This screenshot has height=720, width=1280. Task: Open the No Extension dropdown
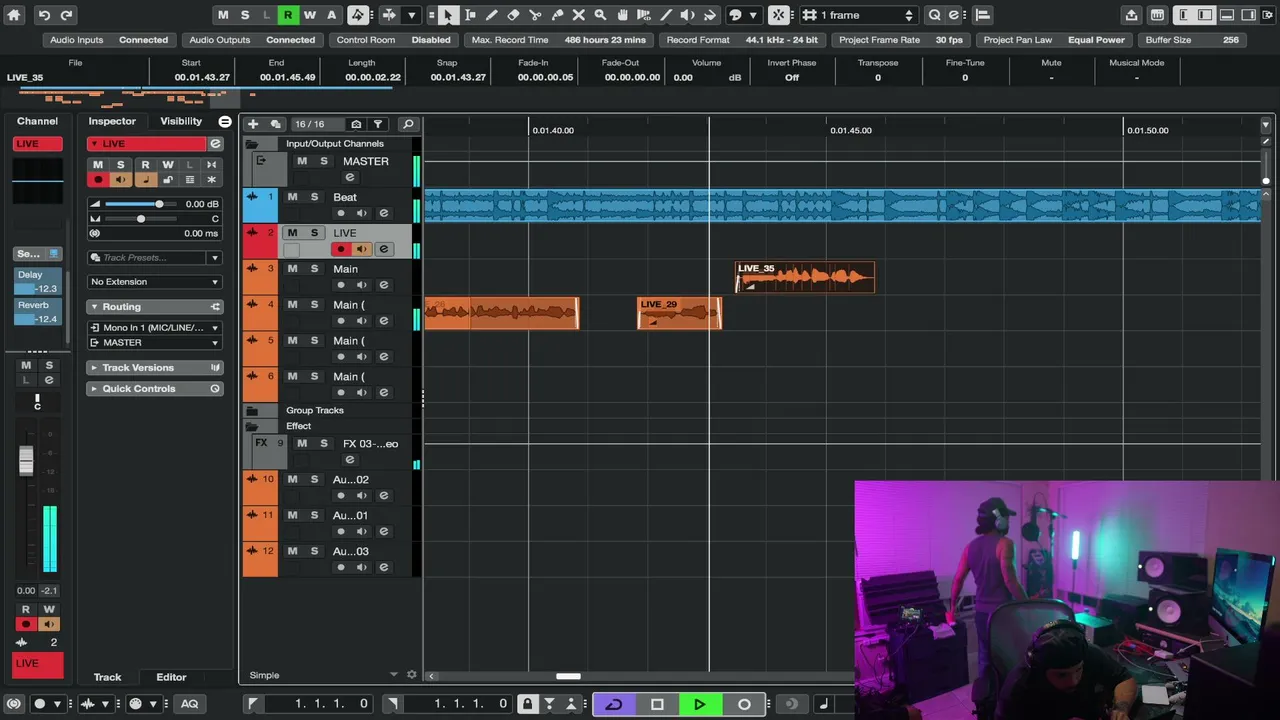pos(155,282)
